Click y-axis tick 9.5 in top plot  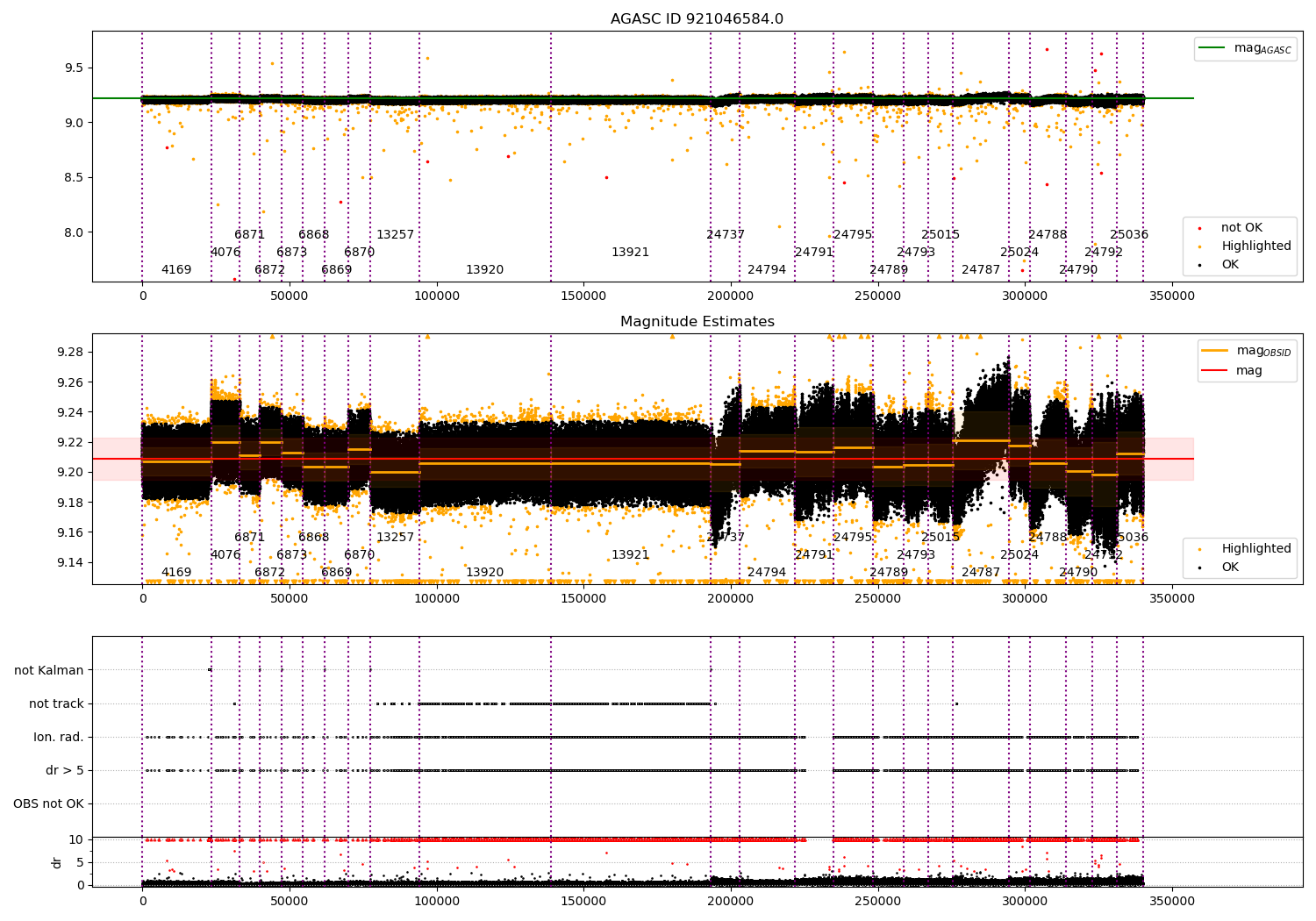75,68
